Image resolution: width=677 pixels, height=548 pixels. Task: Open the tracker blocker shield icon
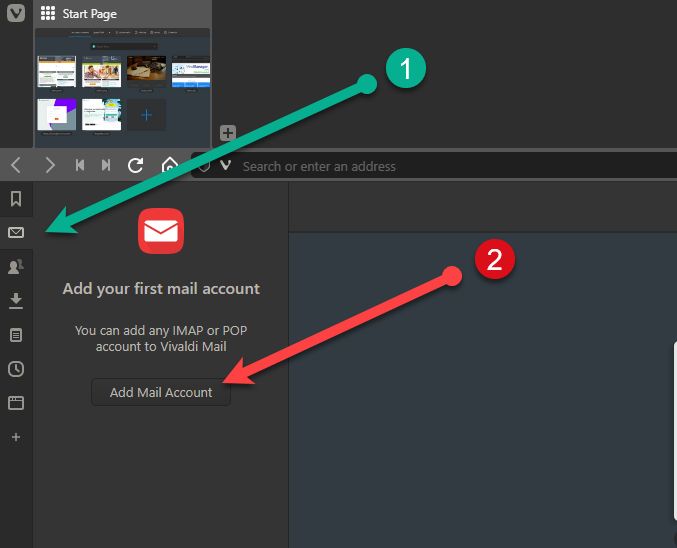(204, 166)
